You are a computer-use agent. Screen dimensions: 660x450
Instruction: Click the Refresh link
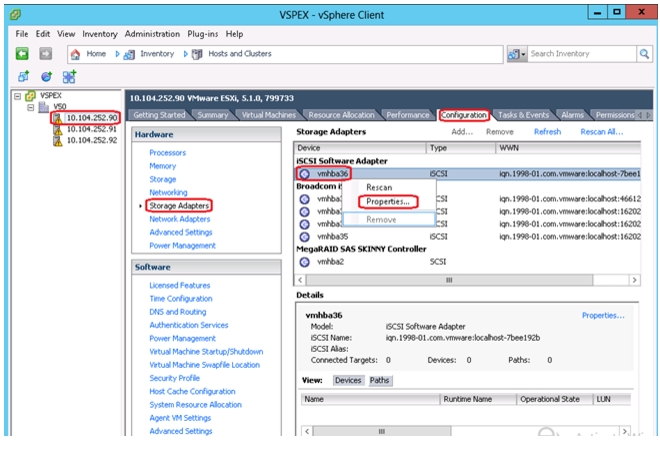pos(547,132)
